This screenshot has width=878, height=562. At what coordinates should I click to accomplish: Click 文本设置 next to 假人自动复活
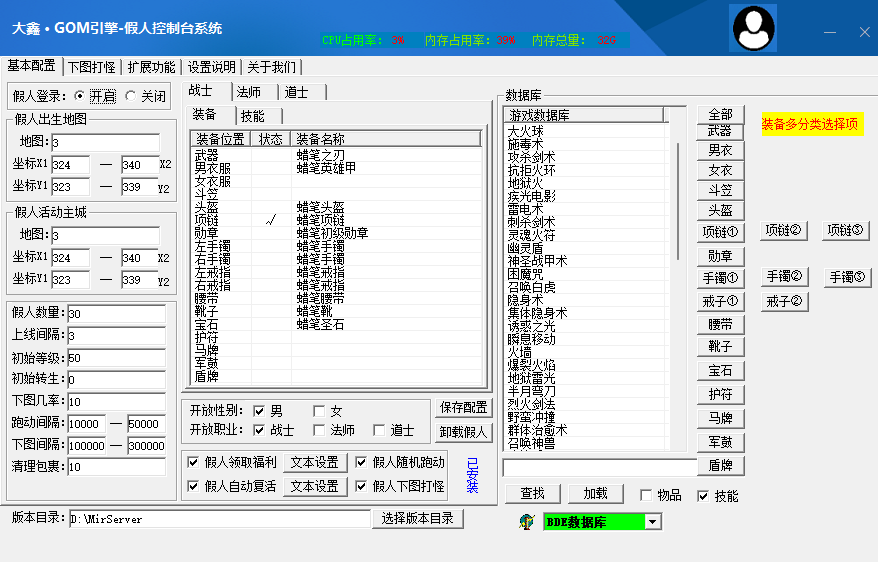coord(315,486)
